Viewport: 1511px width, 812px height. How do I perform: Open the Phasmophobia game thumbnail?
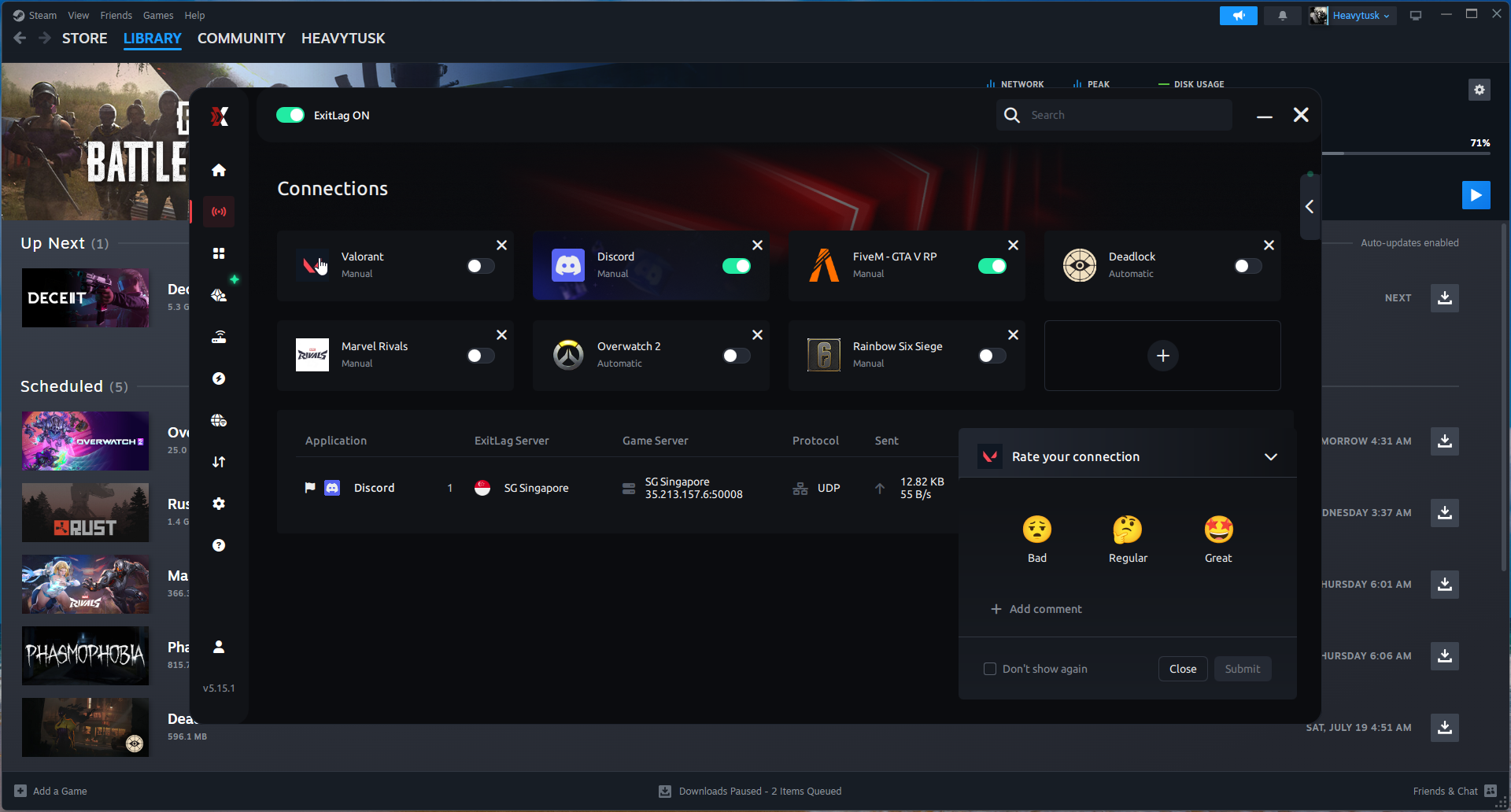(x=85, y=656)
